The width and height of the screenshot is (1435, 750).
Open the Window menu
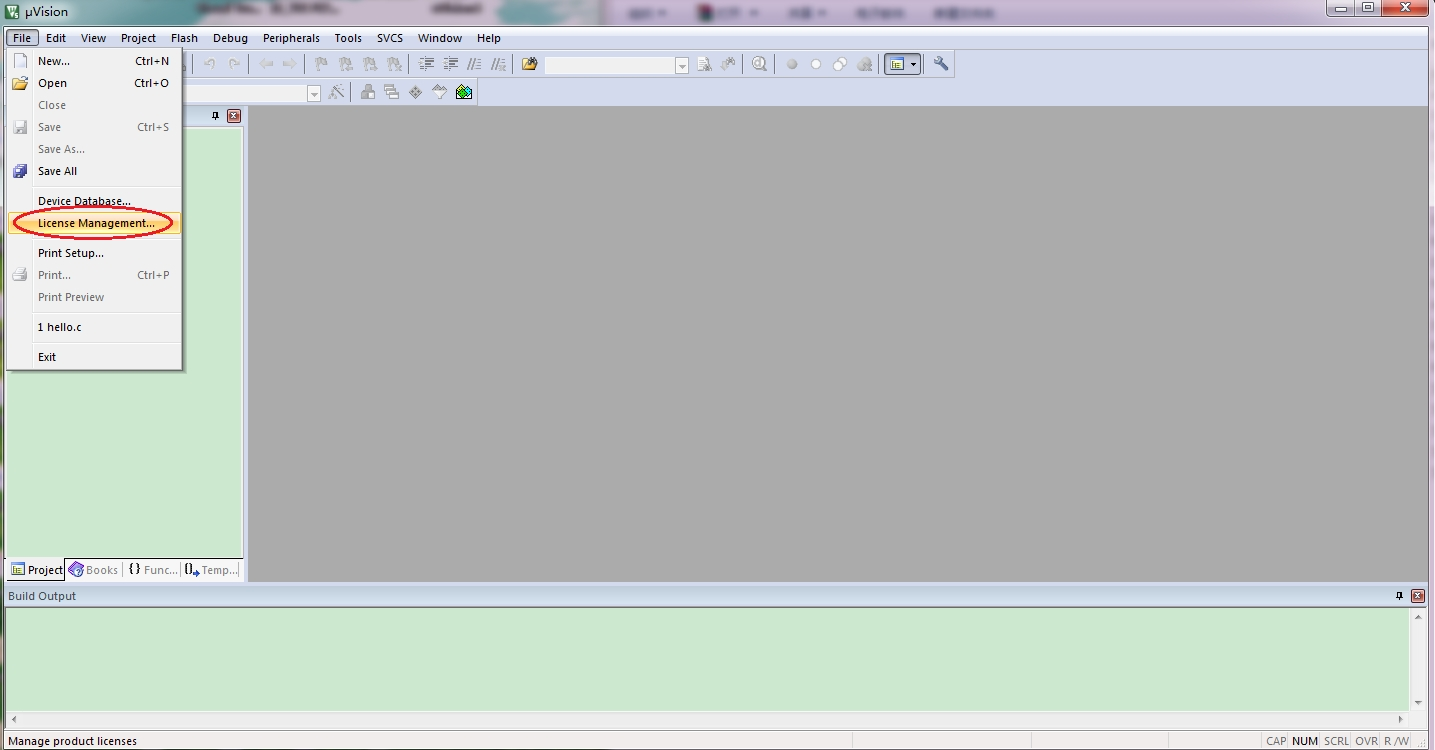point(440,38)
